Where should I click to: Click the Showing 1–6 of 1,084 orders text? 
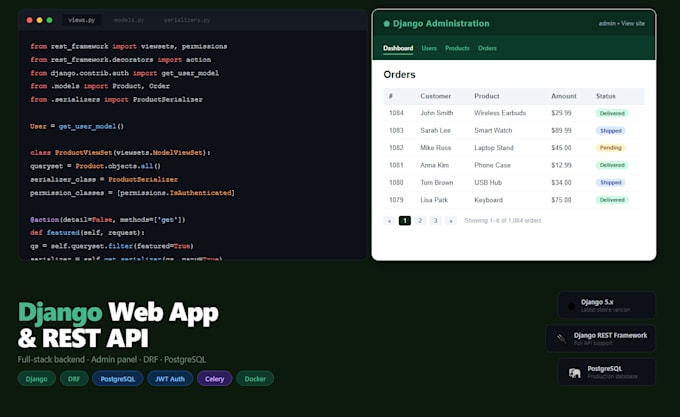(503, 221)
